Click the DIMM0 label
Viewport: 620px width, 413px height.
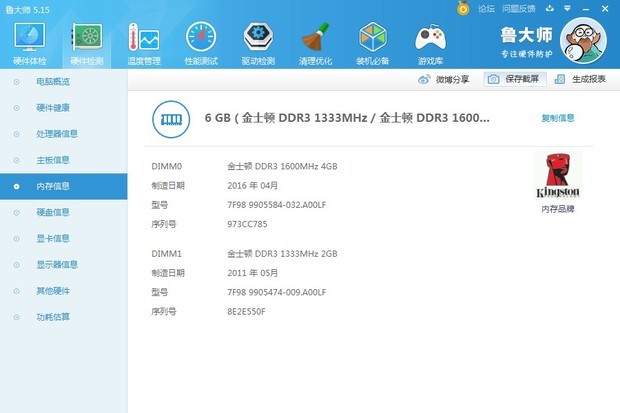coord(166,167)
